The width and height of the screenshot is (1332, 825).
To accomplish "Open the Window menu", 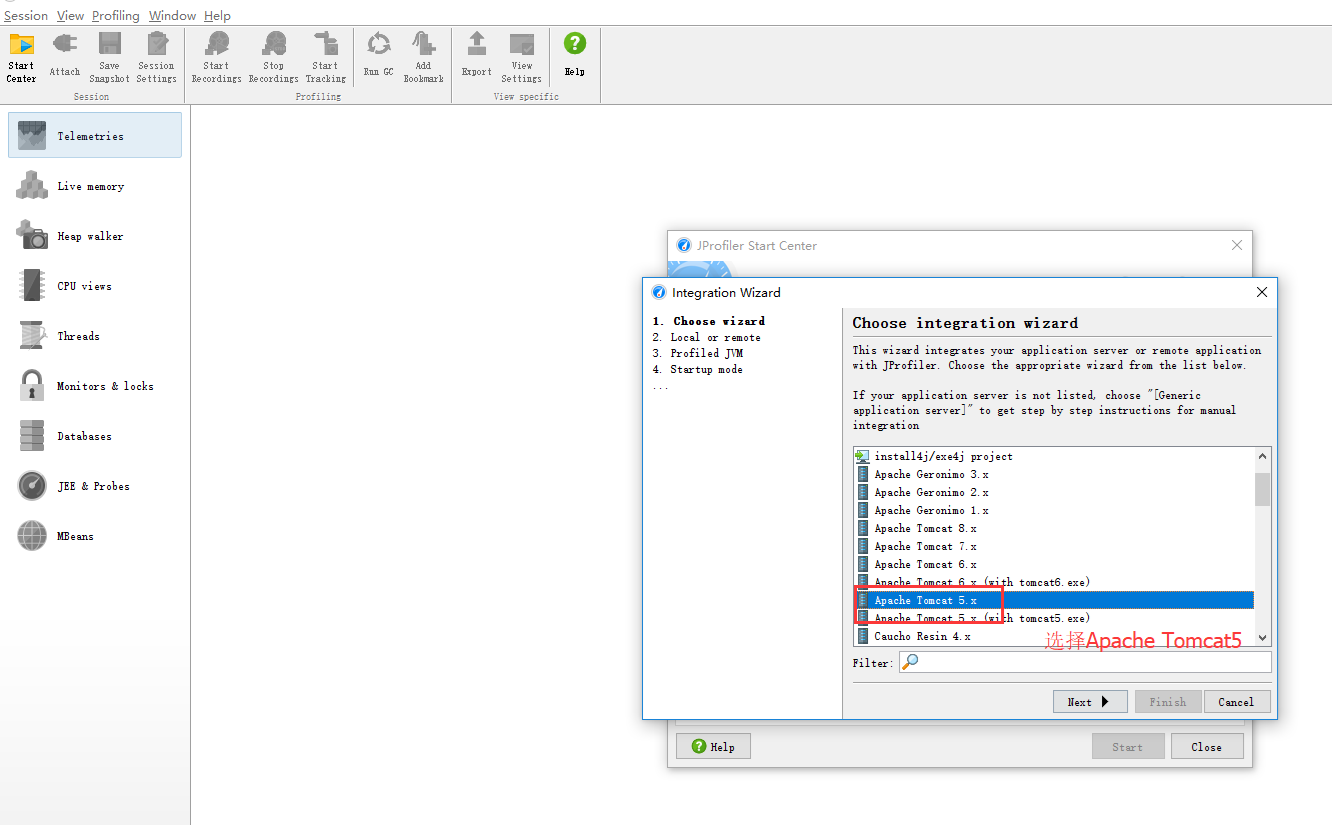I will (x=172, y=16).
